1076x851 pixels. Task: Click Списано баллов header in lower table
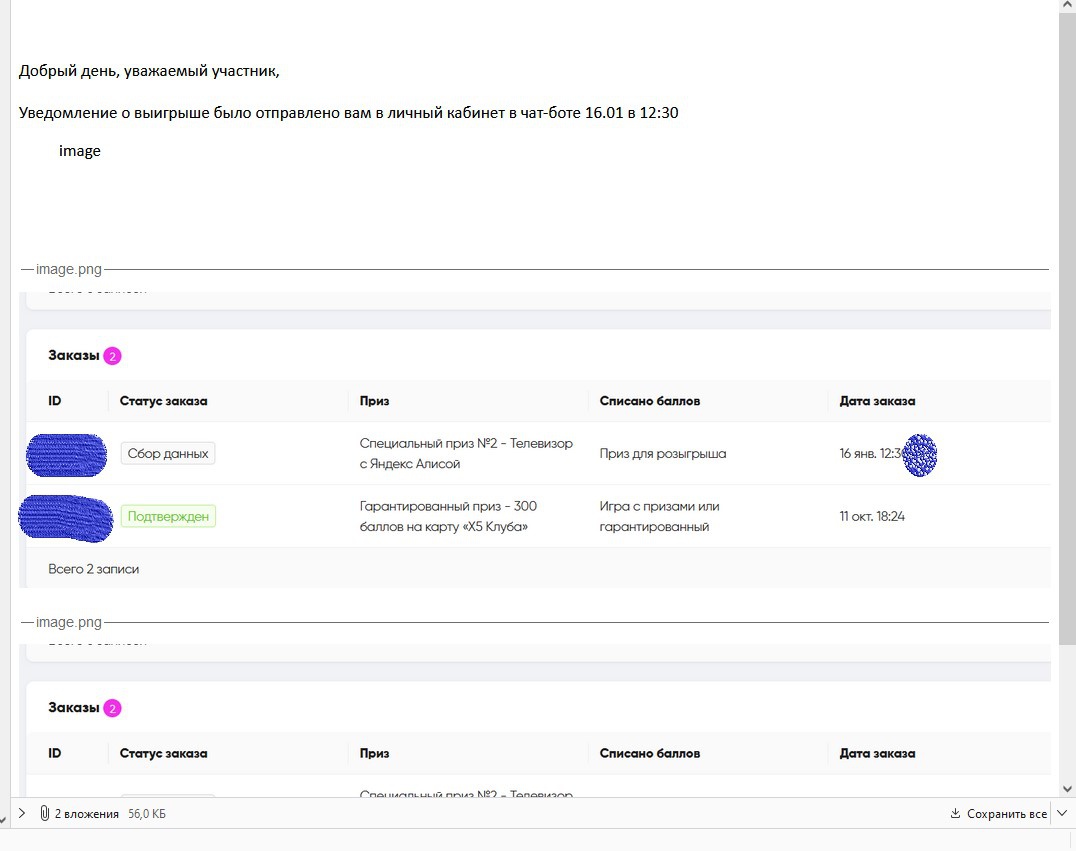point(650,753)
